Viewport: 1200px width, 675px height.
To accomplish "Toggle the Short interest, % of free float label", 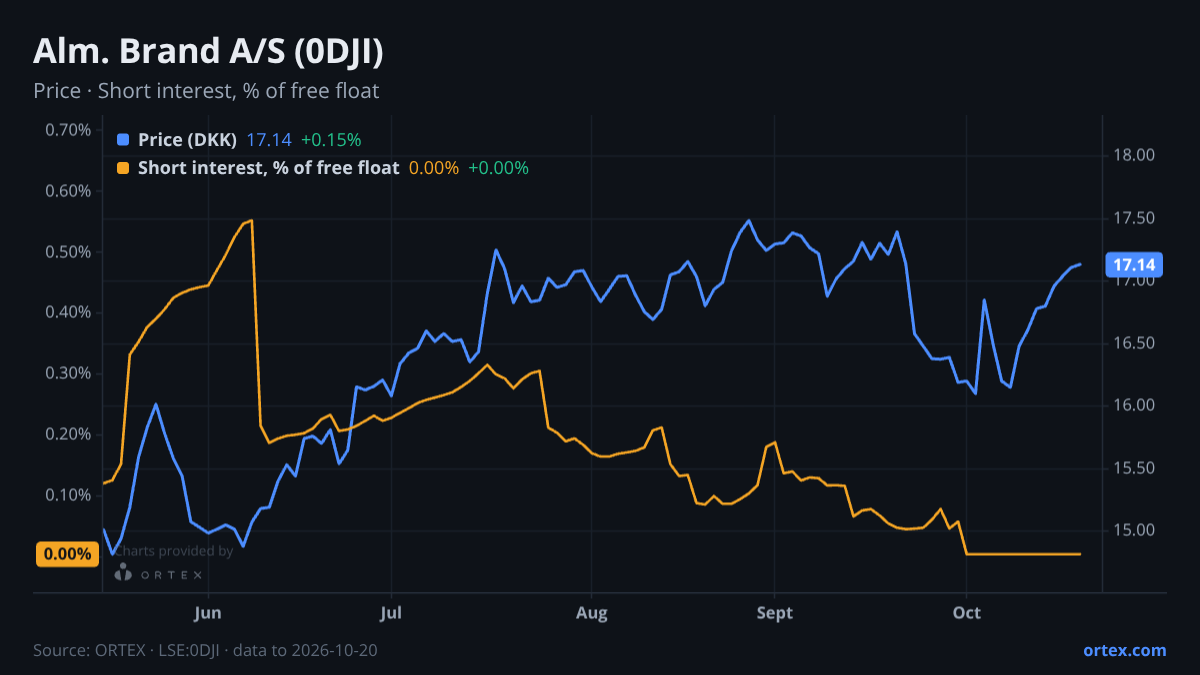I will click(268, 168).
